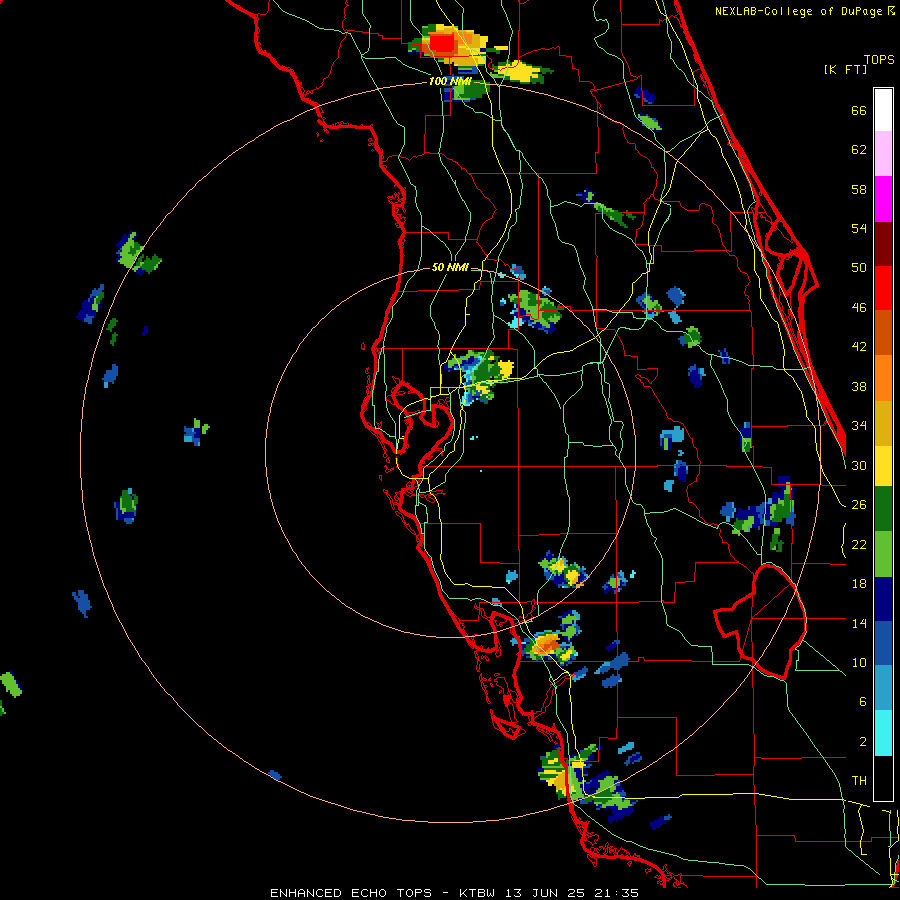Pick the bright red legend swatch
Image resolution: width=900 pixels, height=900 pixels.
coord(883,288)
